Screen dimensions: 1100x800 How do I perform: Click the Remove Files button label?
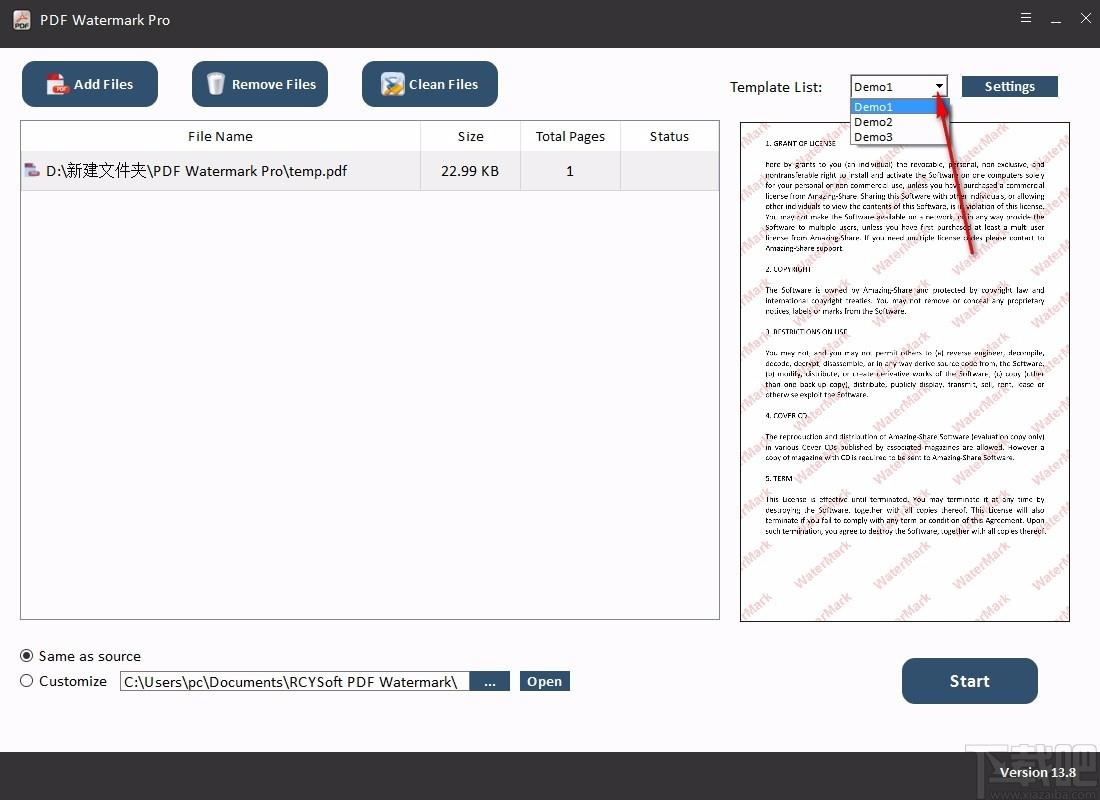274,84
